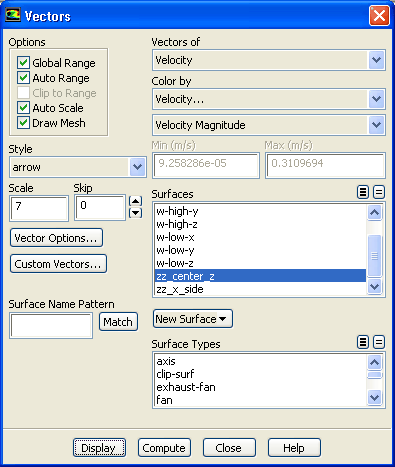Click the Surface Types scrollbar thumb
The width and height of the screenshot is (395, 467).
[375, 375]
